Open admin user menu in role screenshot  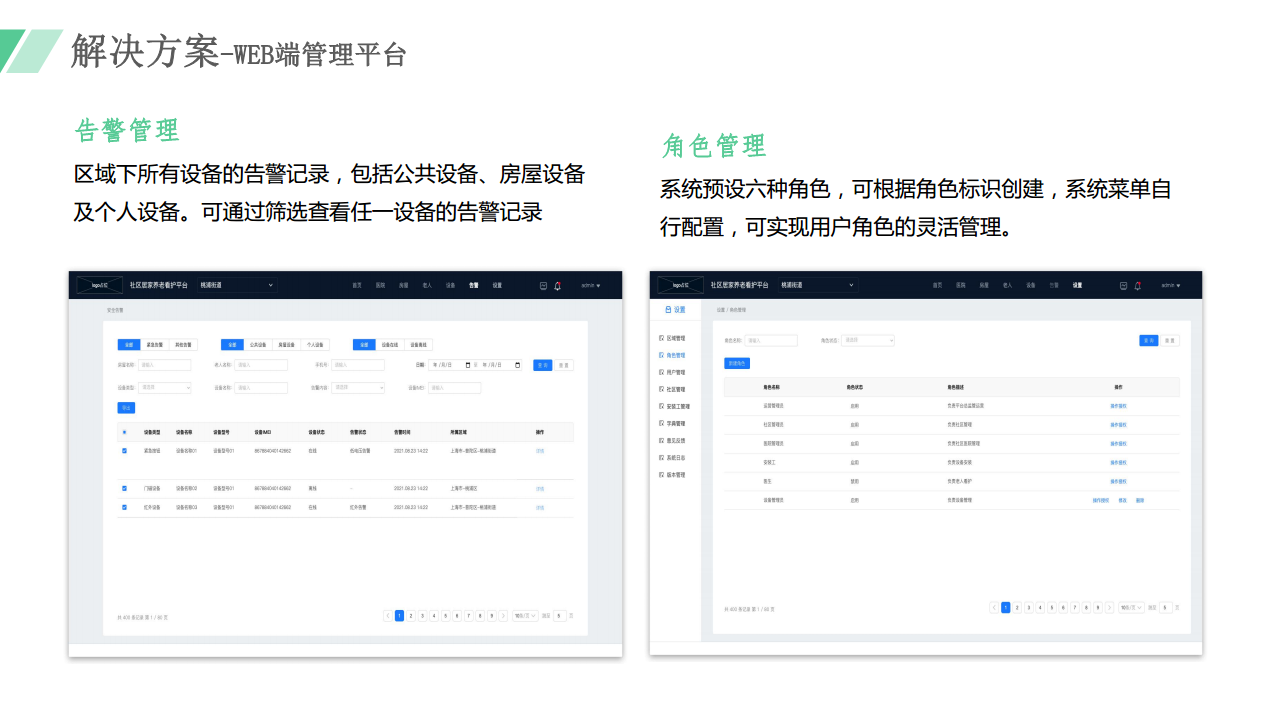(x=1171, y=285)
